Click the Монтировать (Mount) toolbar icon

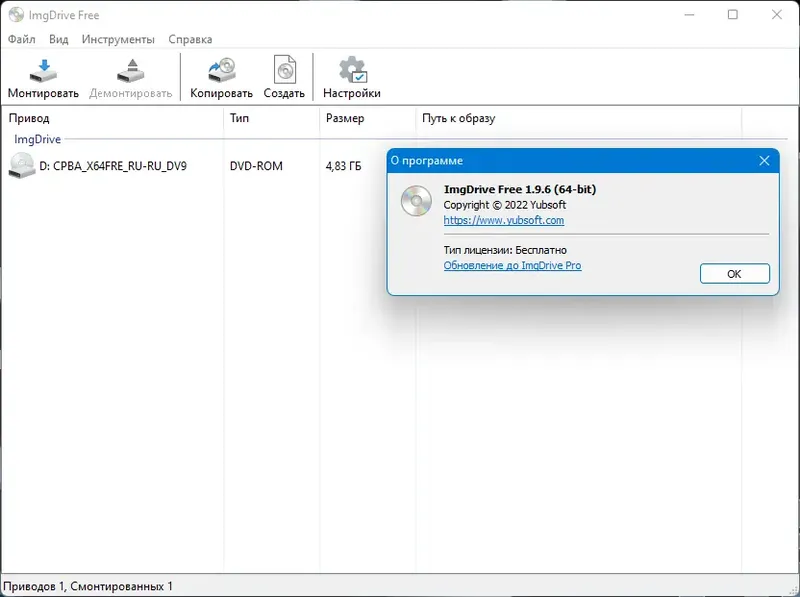click(x=43, y=71)
